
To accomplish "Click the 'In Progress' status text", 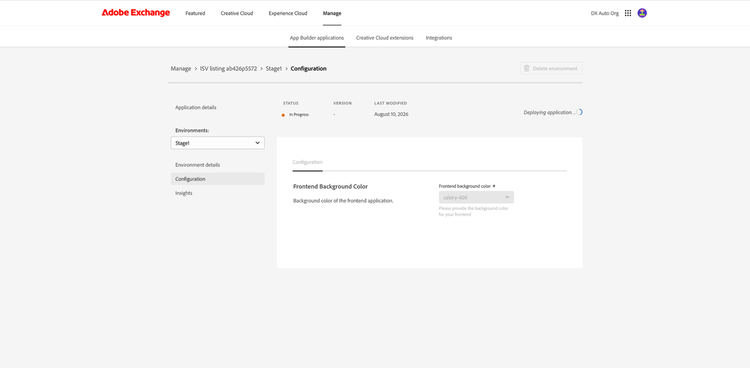I will click(299, 115).
